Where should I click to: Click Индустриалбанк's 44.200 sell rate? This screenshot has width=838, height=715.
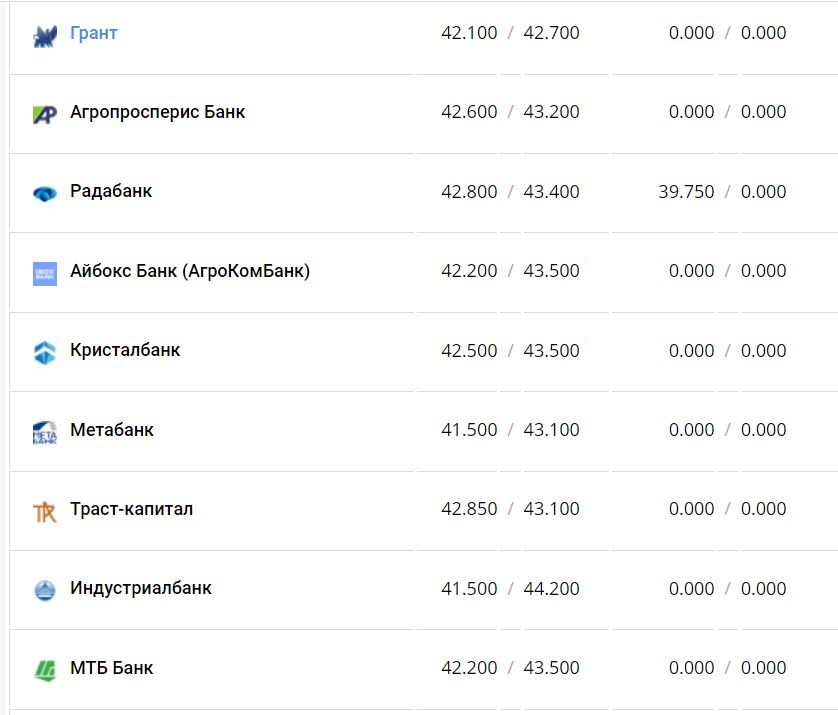(x=551, y=589)
